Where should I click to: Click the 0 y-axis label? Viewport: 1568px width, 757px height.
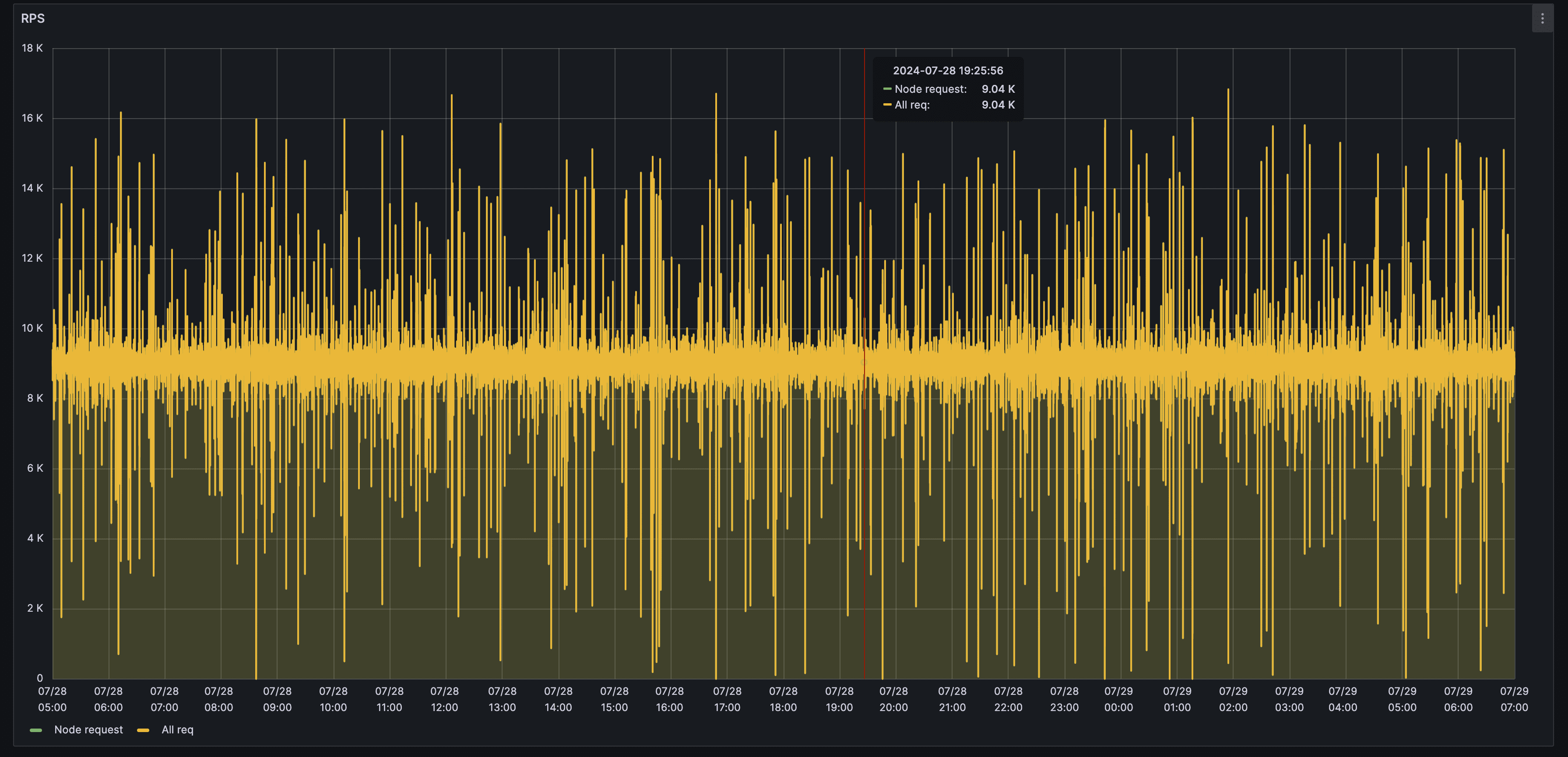click(39, 678)
